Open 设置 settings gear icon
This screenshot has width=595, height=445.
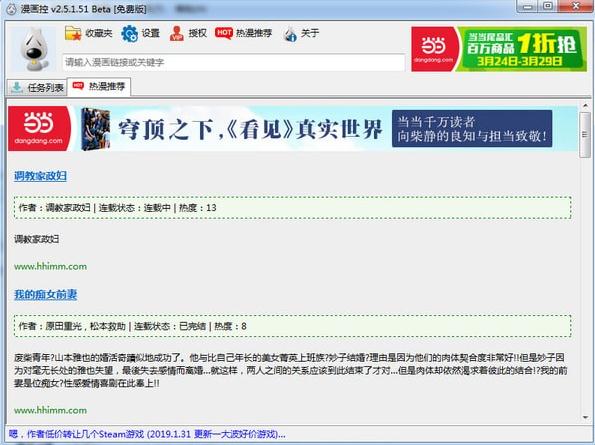[130, 33]
